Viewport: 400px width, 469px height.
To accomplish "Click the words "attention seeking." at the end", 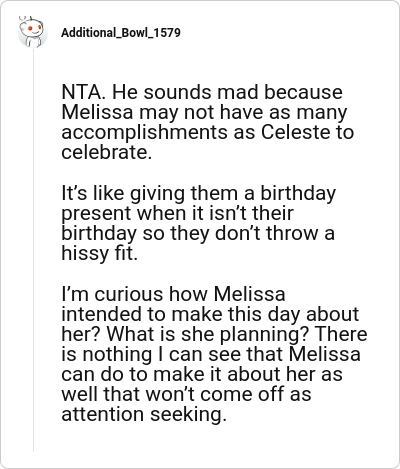I will (144, 415).
